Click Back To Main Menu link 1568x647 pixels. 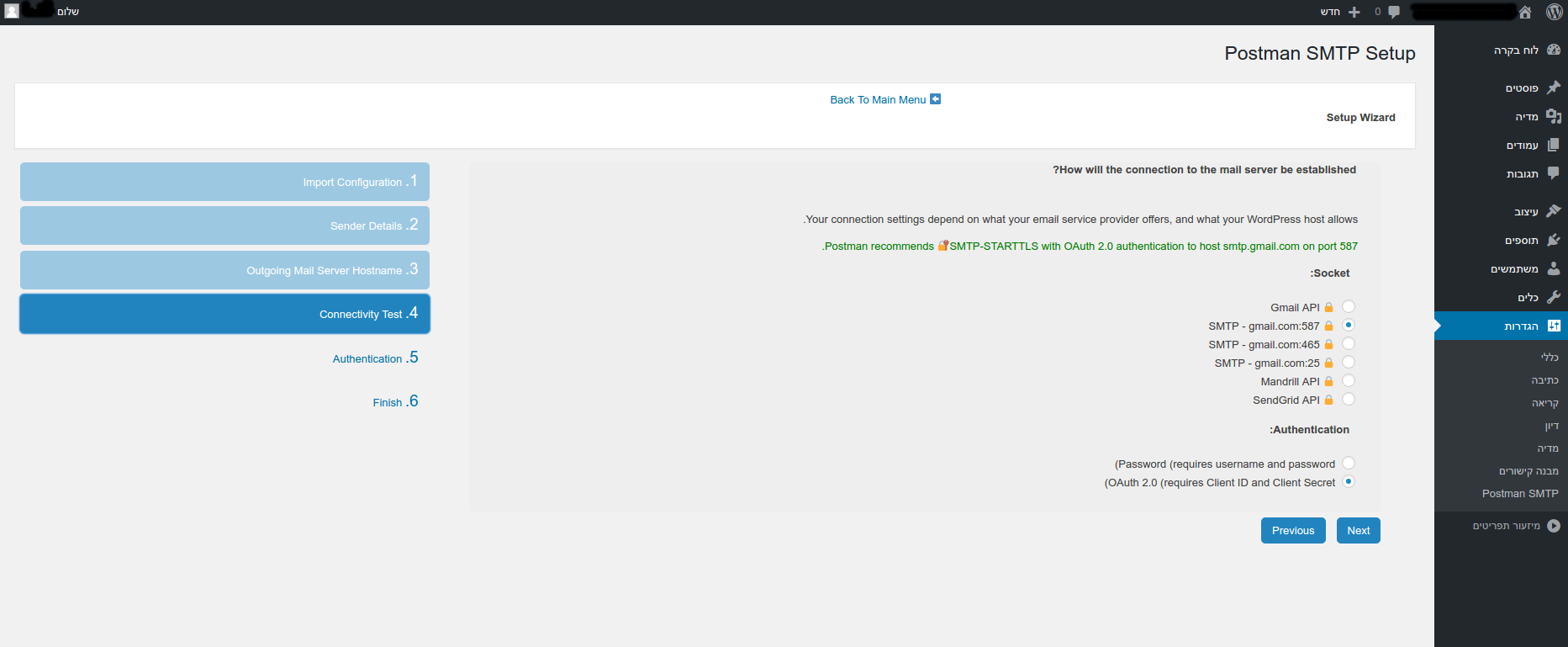878,99
